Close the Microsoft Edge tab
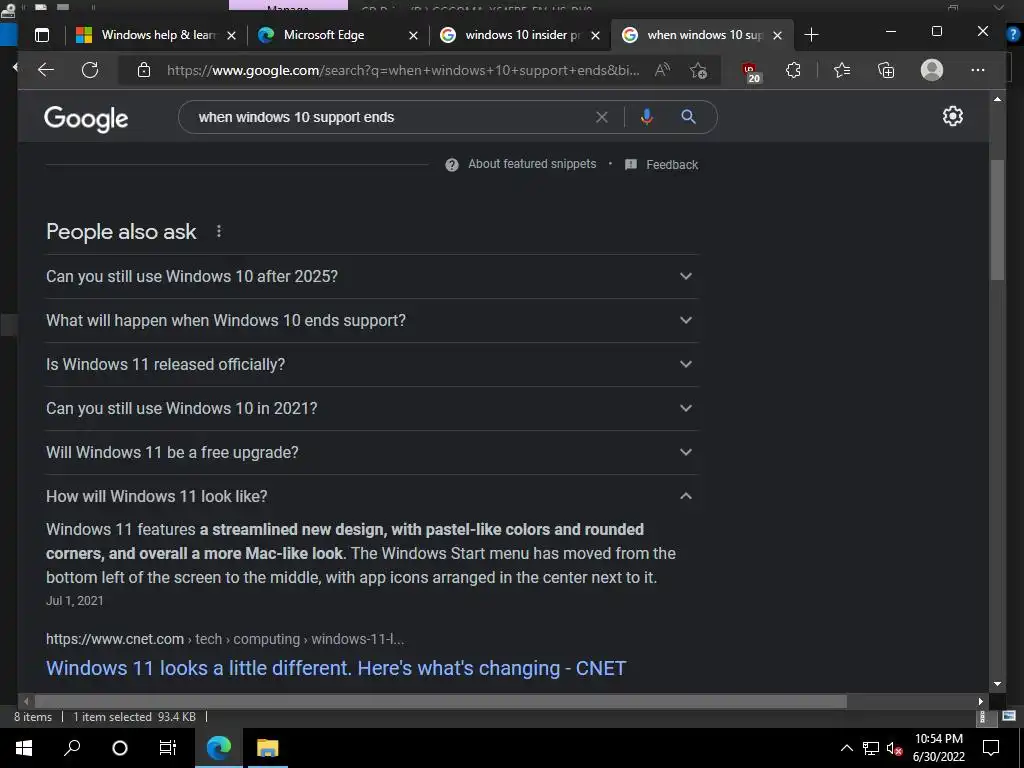 [413, 36]
